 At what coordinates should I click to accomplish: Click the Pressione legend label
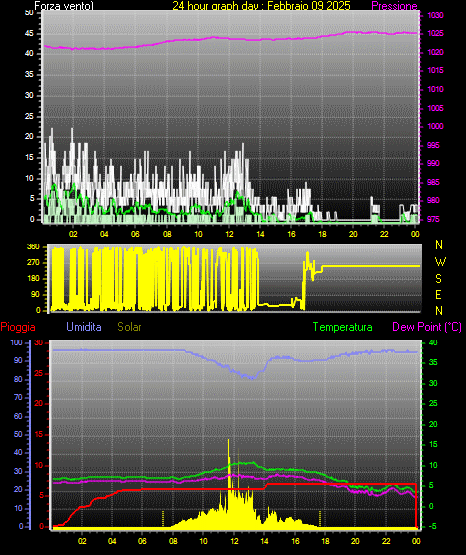(x=395, y=6)
